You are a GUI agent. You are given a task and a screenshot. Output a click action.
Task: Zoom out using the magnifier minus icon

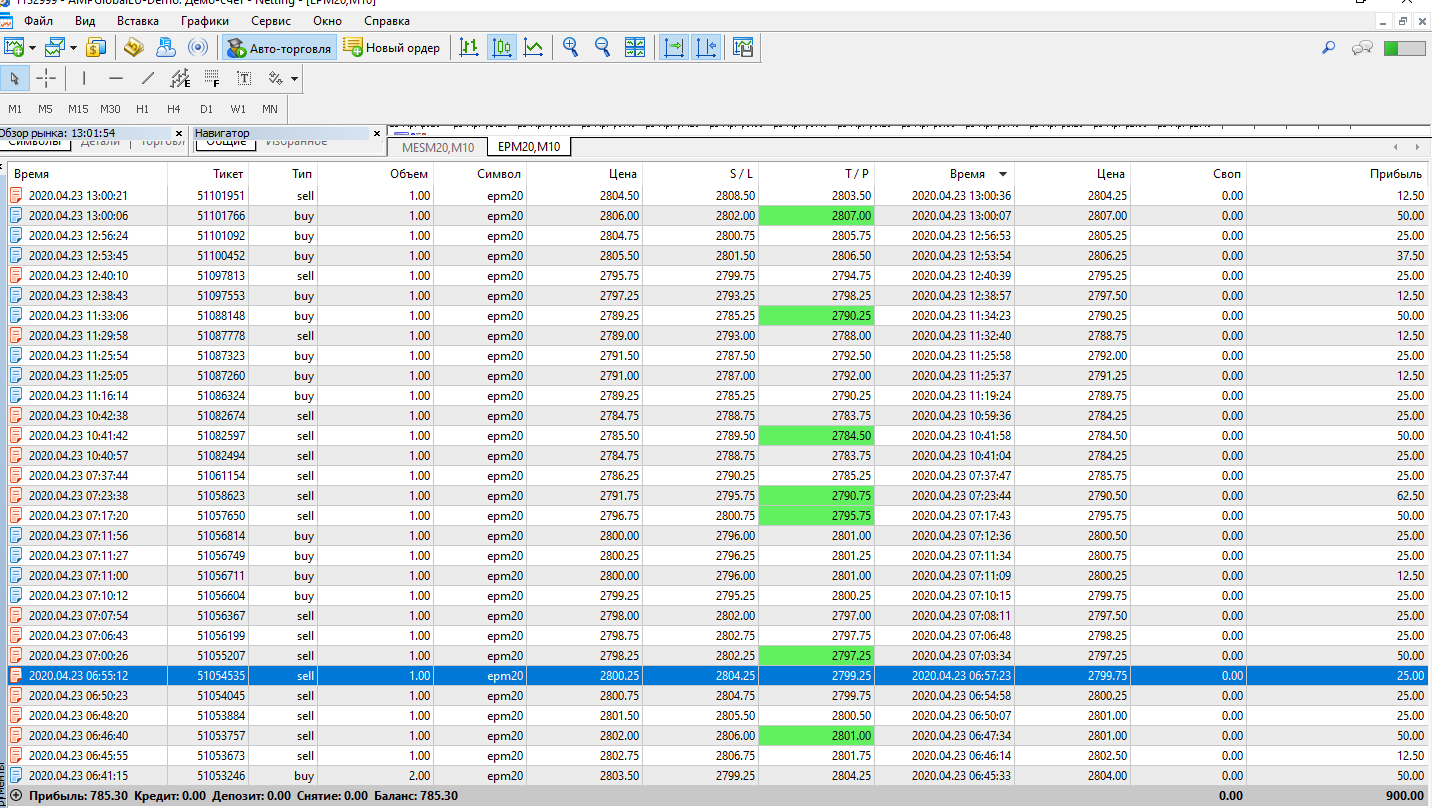(603, 47)
